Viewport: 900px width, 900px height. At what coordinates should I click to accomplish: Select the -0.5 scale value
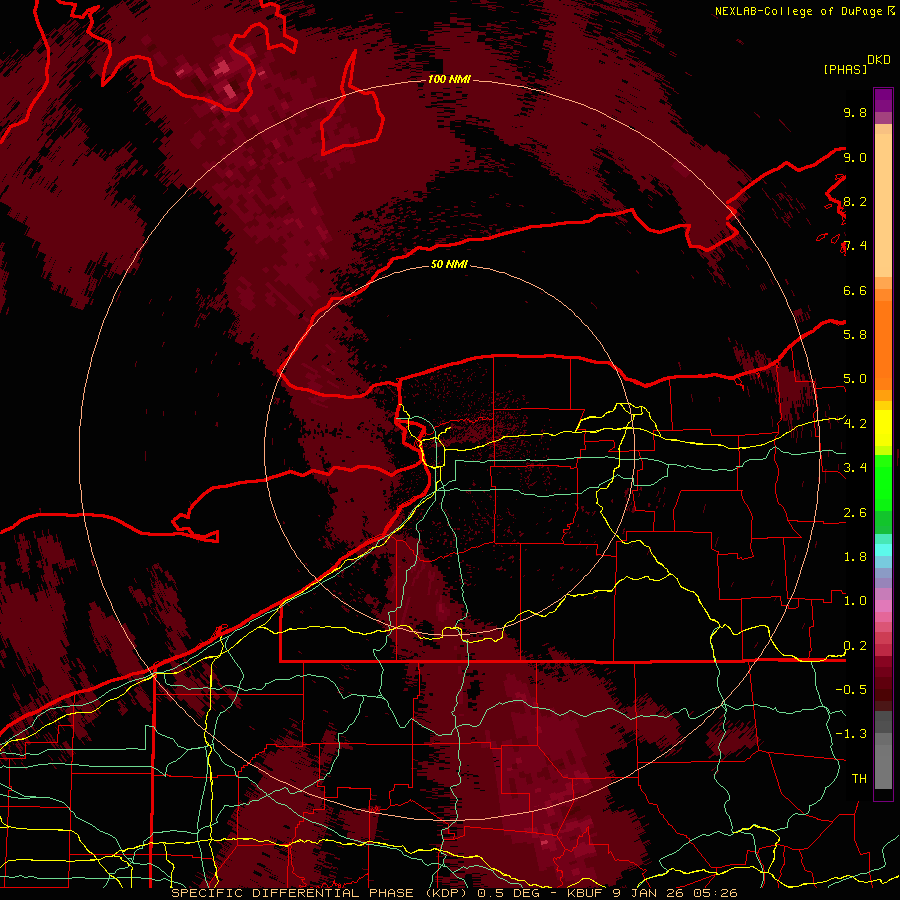pyautogui.click(x=851, y=689)
